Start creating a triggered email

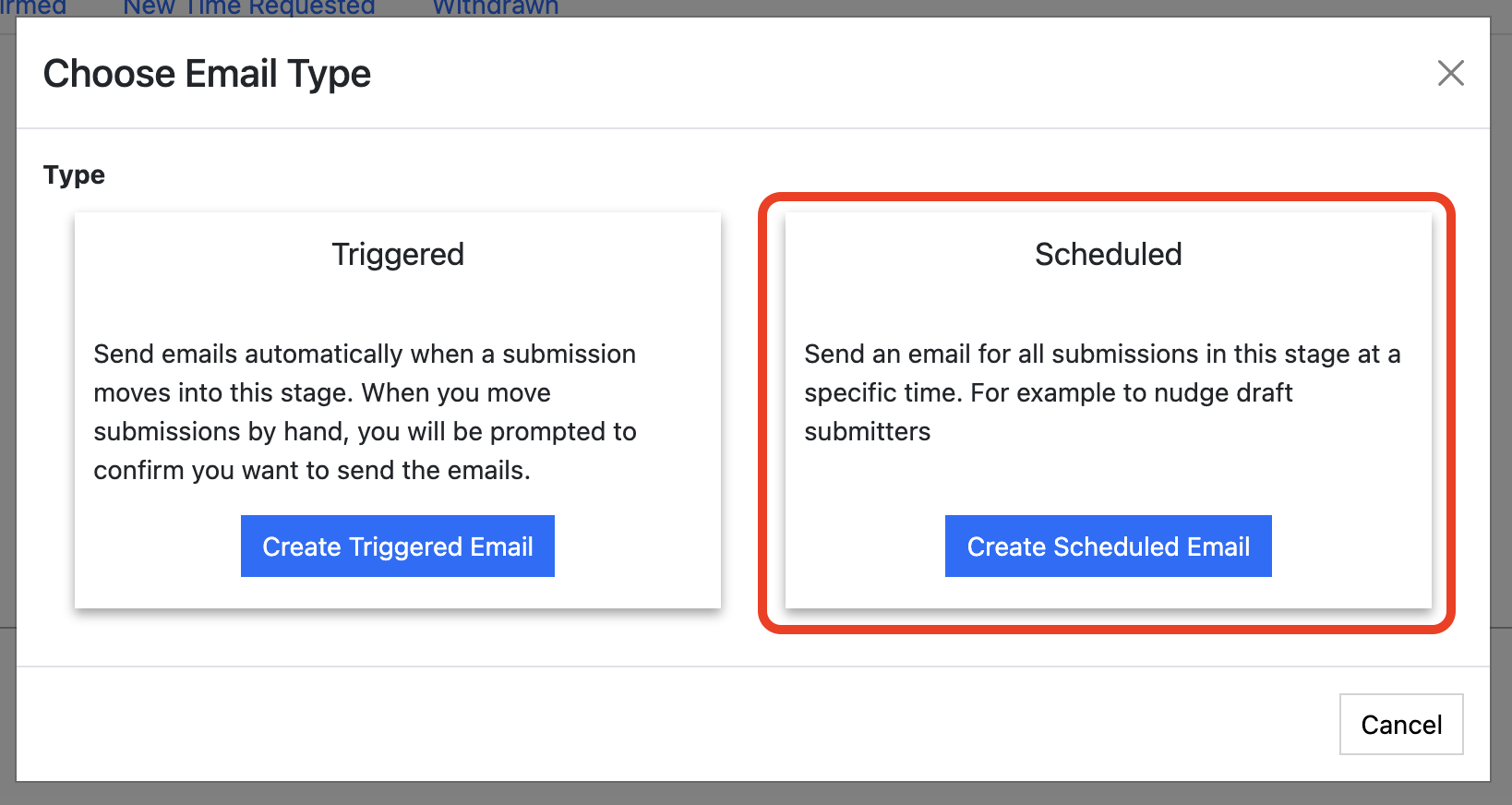(397, 546)
